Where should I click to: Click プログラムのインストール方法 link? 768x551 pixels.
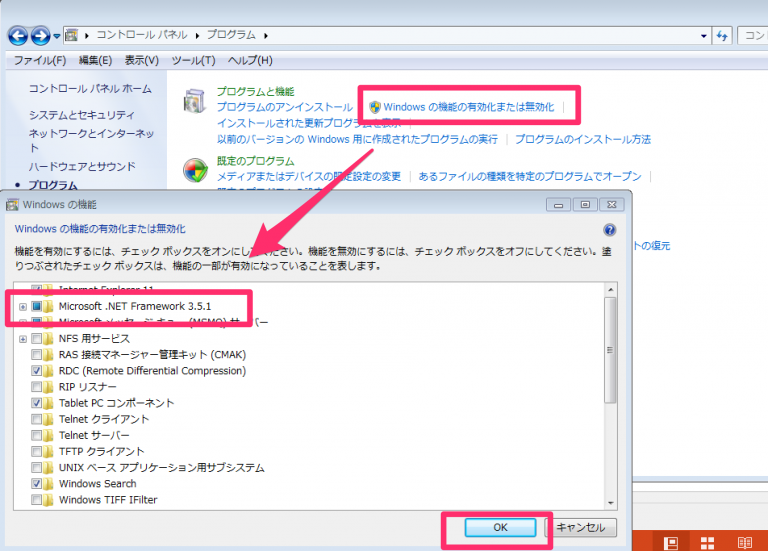(583, 139)
